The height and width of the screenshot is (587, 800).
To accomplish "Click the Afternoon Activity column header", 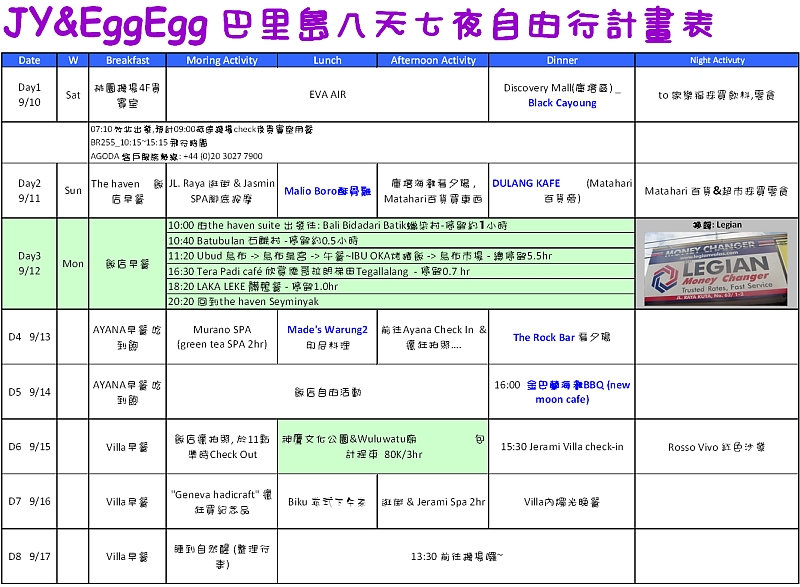I will (x=433, y=60).
